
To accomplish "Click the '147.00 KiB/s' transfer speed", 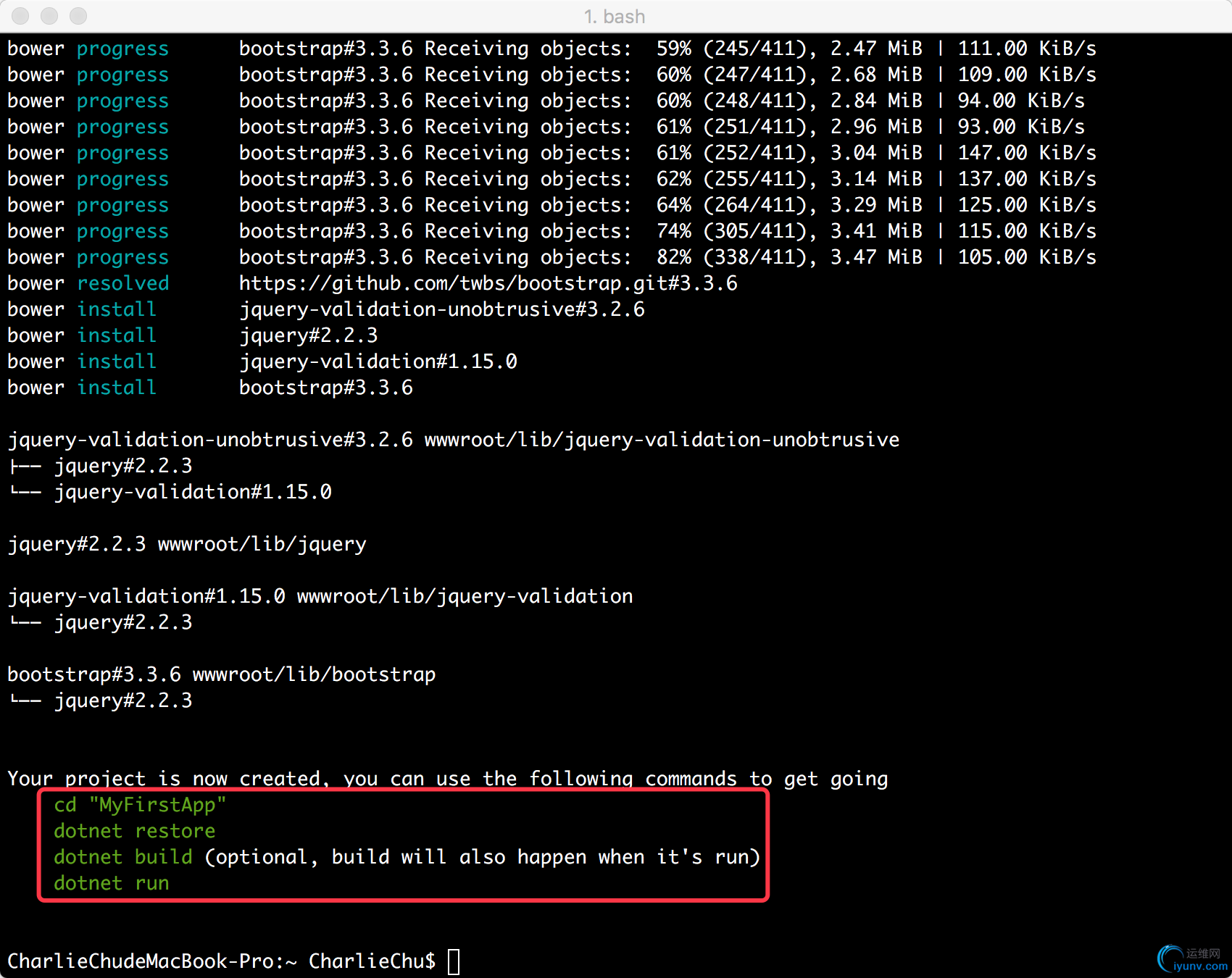I will pyautogui.click(x=1028, y=153).
